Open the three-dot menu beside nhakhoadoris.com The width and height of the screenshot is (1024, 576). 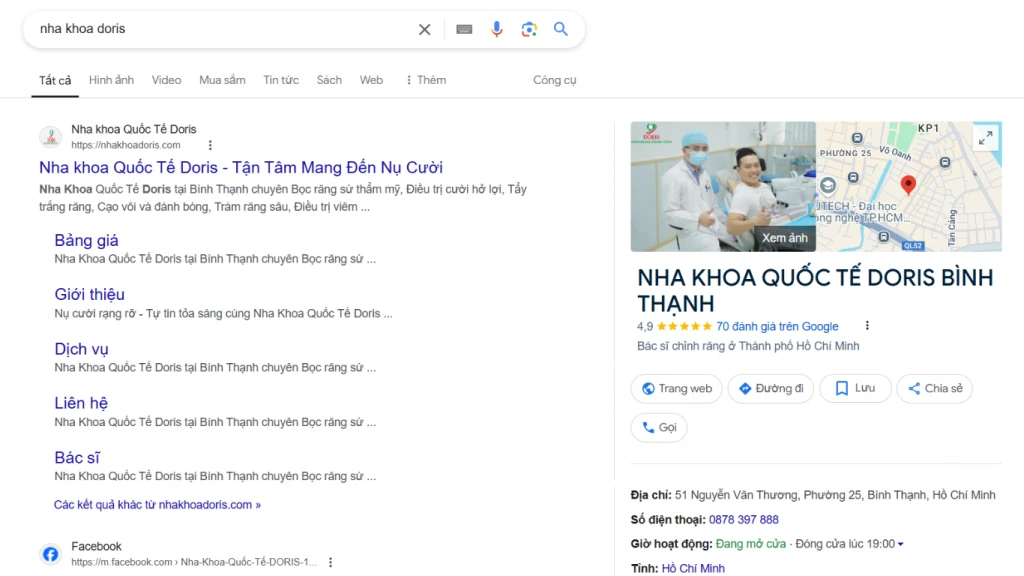coord(210,145)
